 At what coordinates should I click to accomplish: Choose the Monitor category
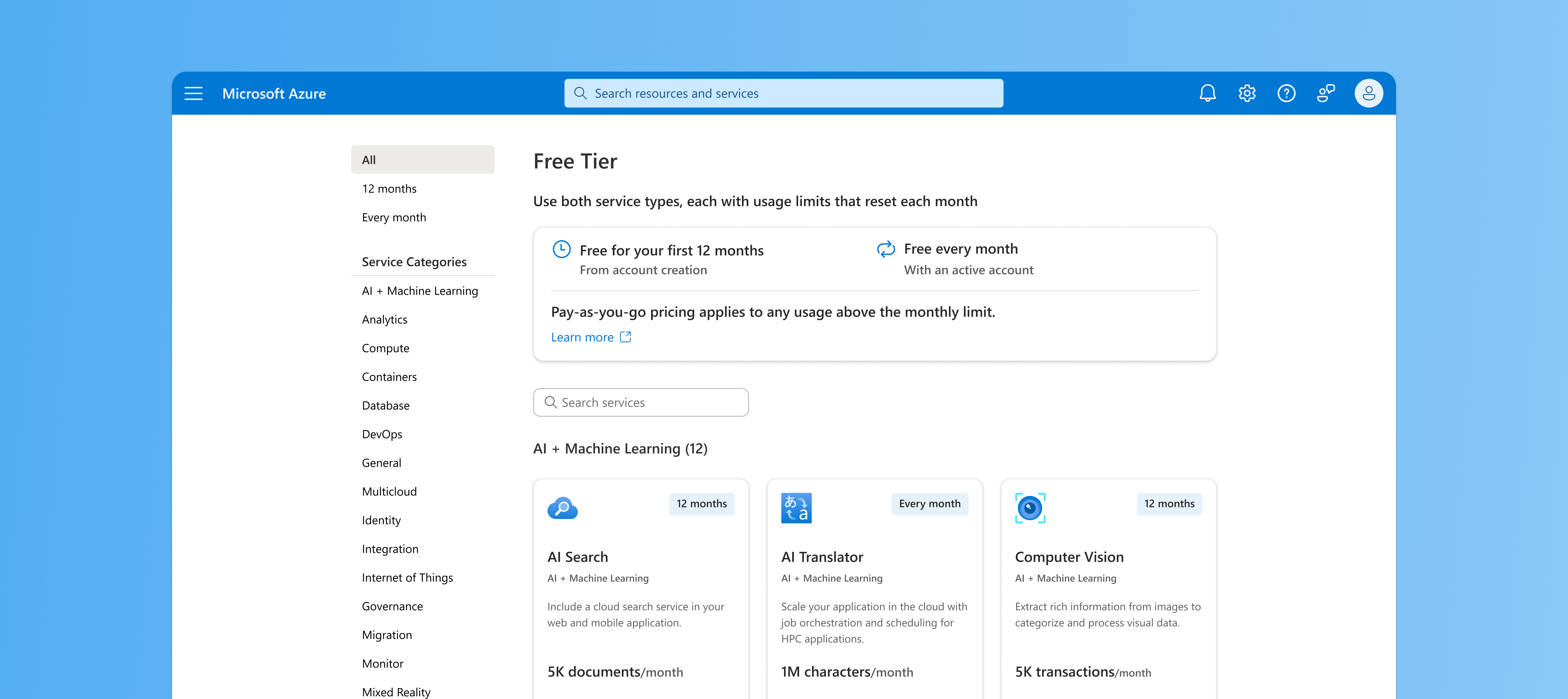[x=382, y=663]
